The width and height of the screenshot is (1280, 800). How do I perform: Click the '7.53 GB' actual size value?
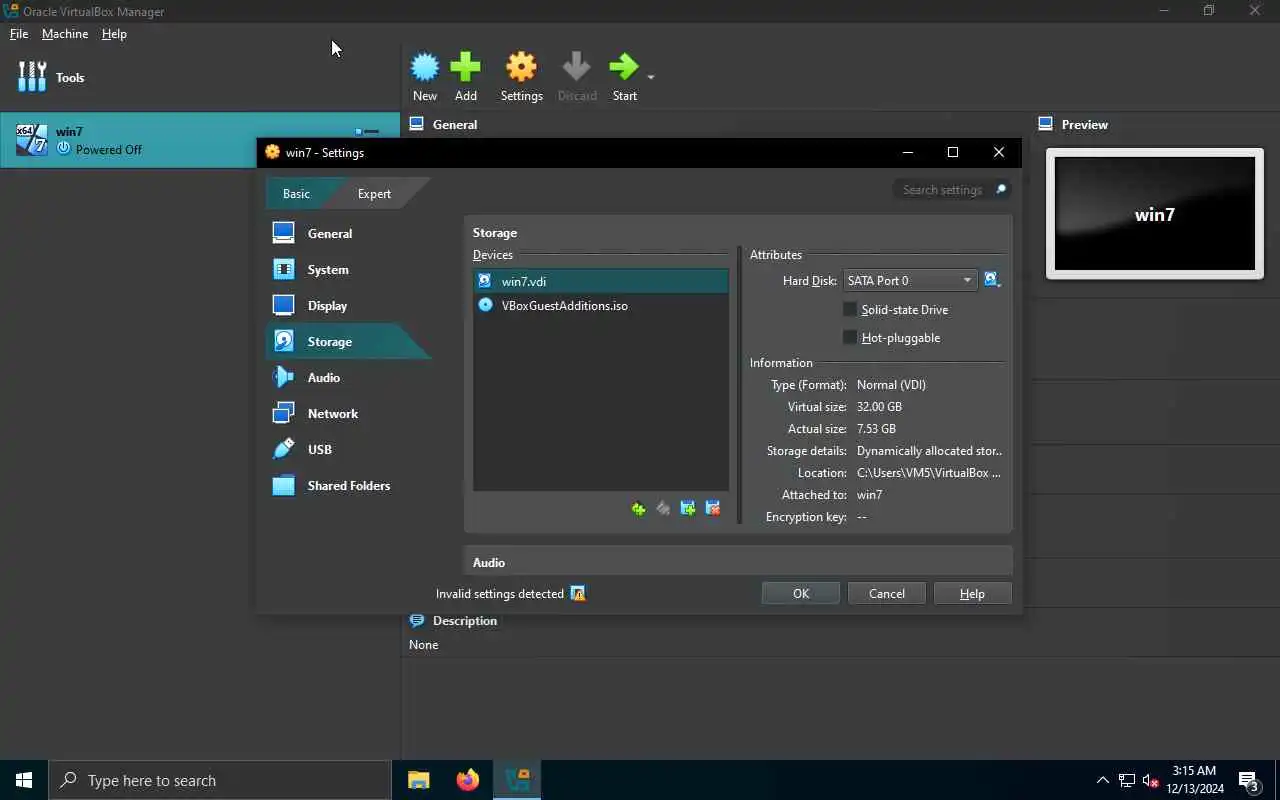876,428
